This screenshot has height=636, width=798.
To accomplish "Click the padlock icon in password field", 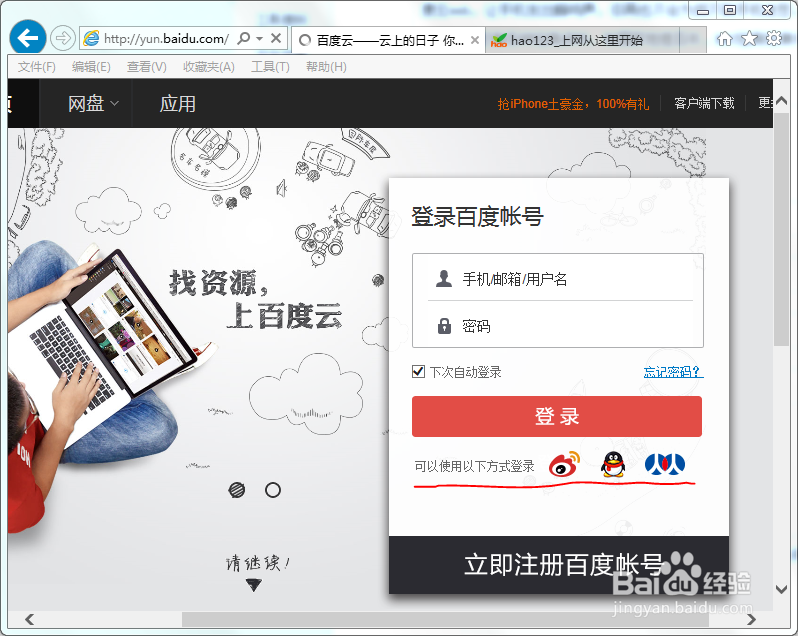I will 444,326.
